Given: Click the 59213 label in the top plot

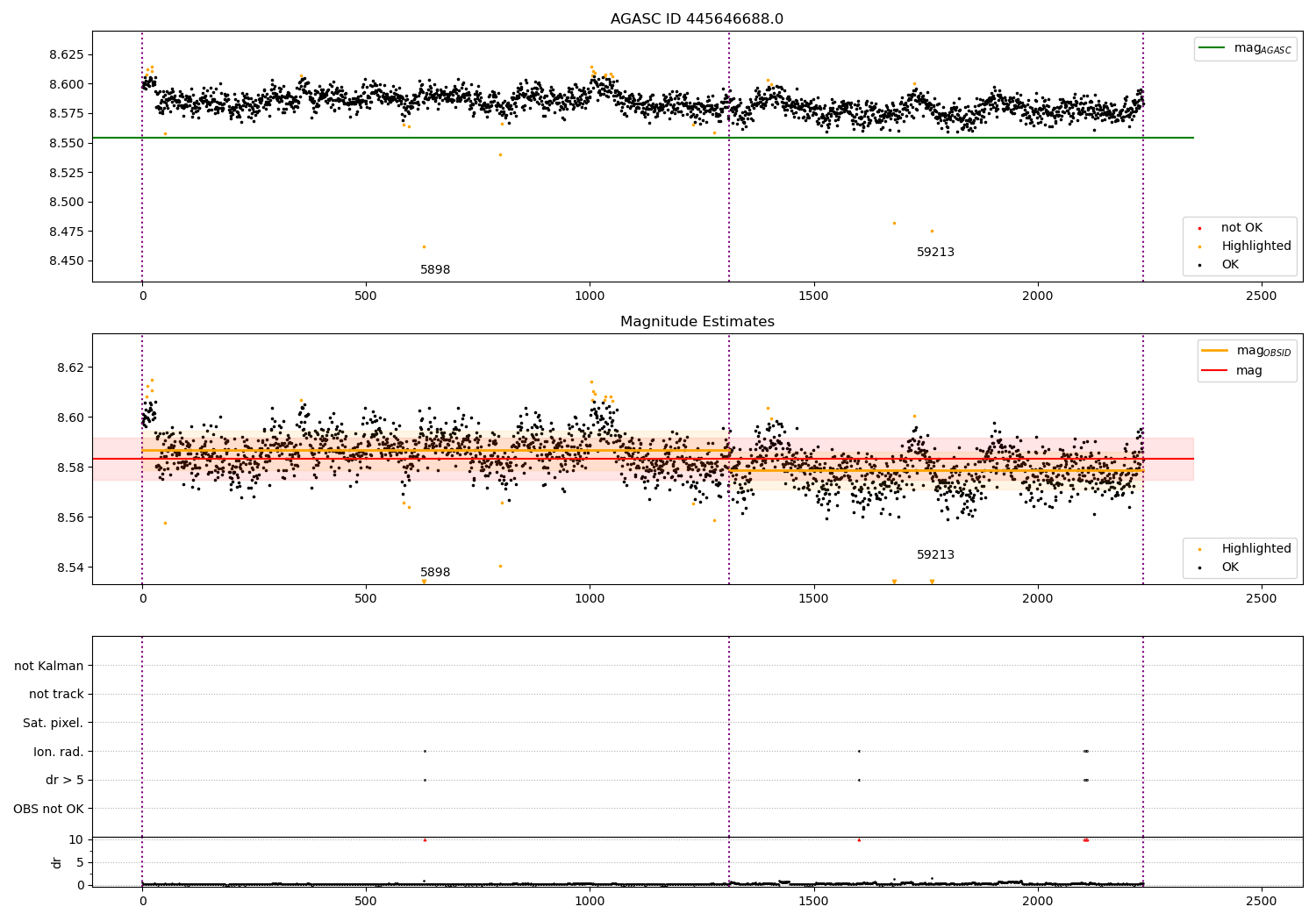Looking at the screenshot, I should pos(935,253).
